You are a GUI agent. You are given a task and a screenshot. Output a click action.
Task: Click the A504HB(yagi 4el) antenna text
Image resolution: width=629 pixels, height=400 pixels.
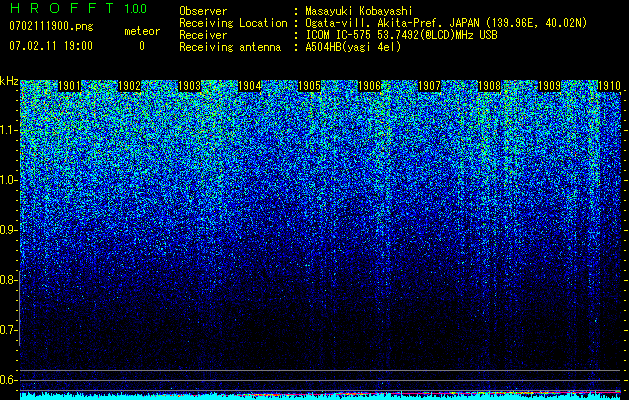pos(353,47)
